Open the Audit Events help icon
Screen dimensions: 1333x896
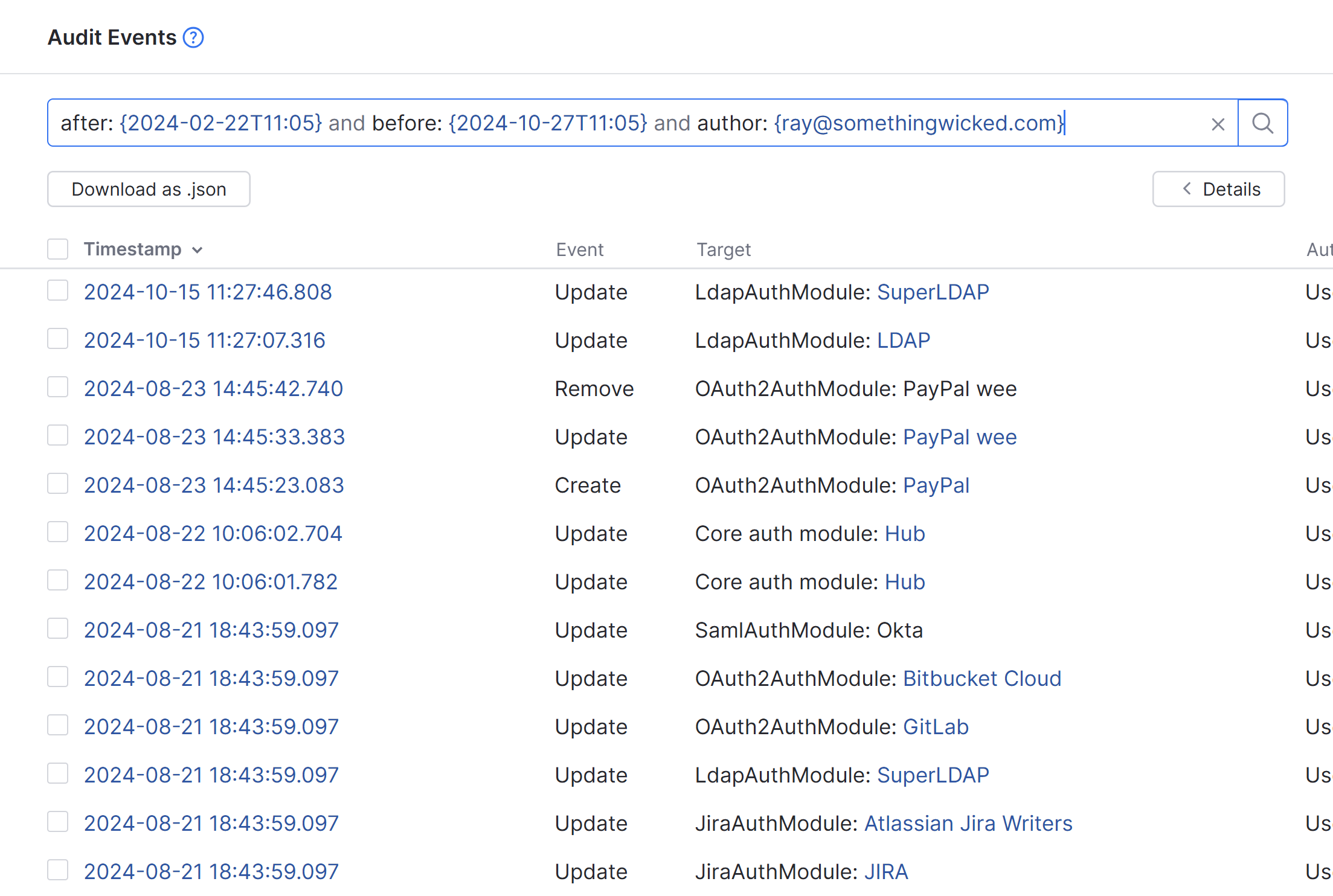pyautogui.click(x=193, y=37)
